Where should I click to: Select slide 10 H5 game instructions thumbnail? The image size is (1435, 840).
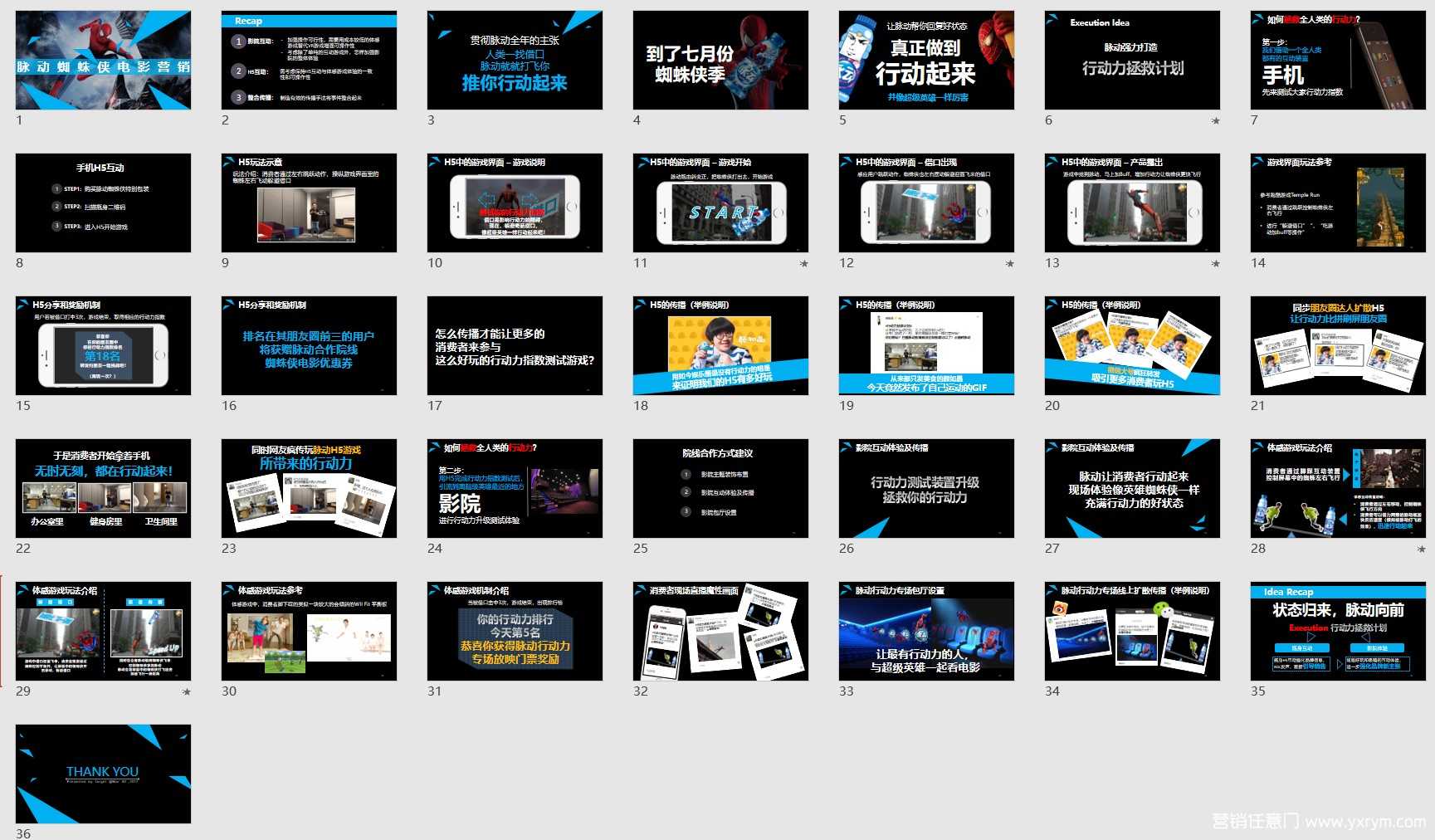tap(515, 203)
